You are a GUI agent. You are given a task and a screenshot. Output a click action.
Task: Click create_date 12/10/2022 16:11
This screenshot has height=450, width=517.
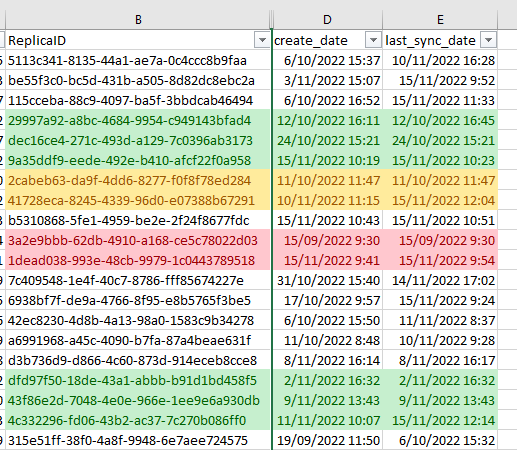(x=327, y=120)
